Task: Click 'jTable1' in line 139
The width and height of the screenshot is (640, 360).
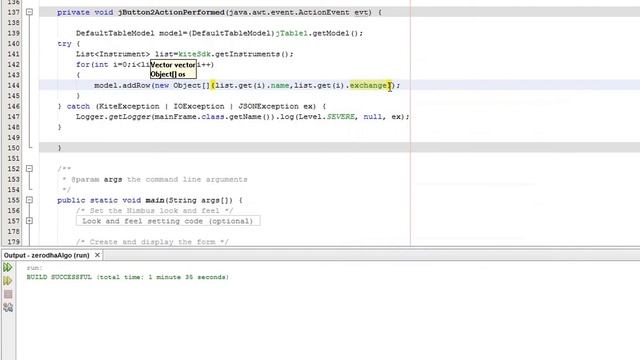Action: coord(291,33)
